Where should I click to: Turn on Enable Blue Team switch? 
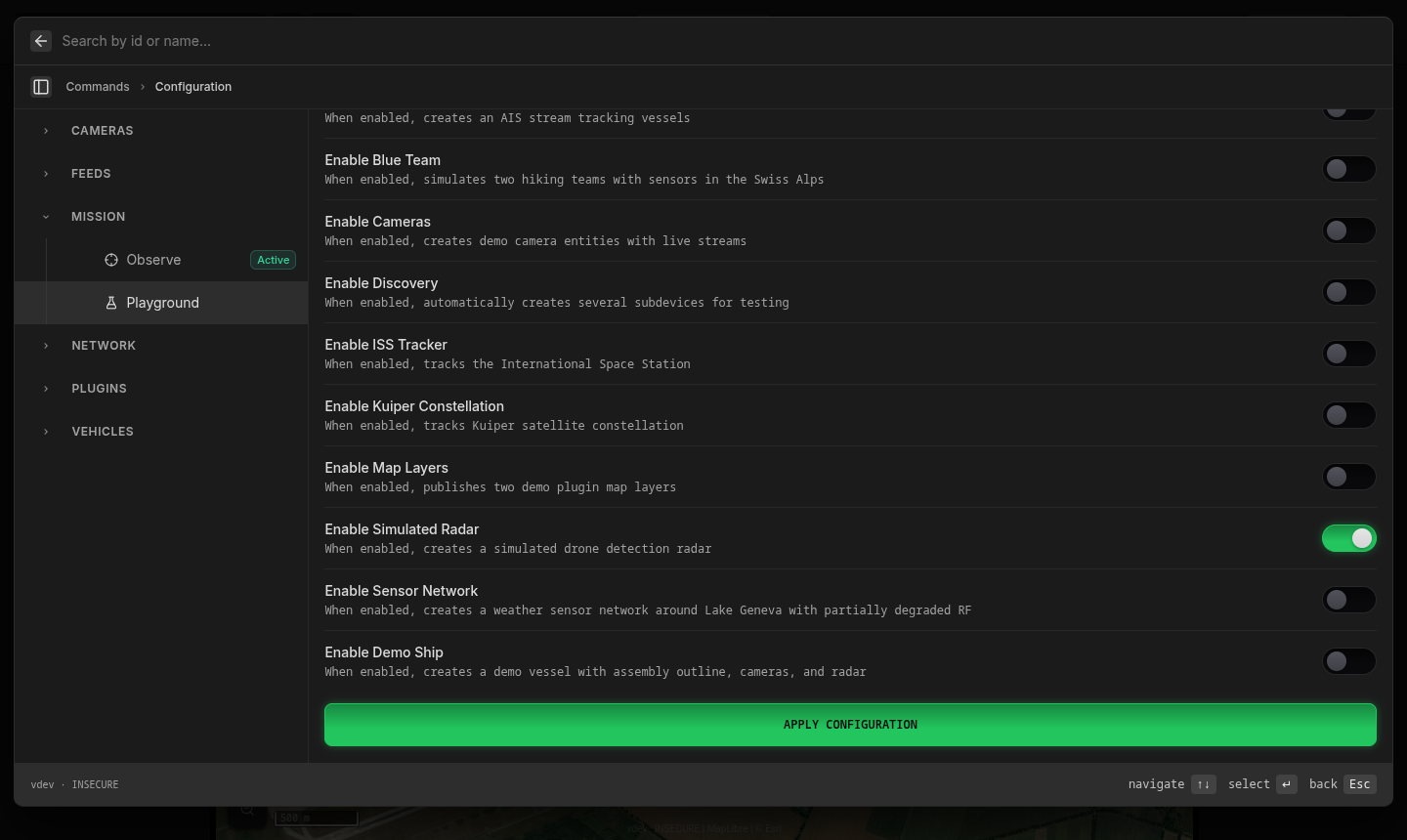pos(1349,169)
